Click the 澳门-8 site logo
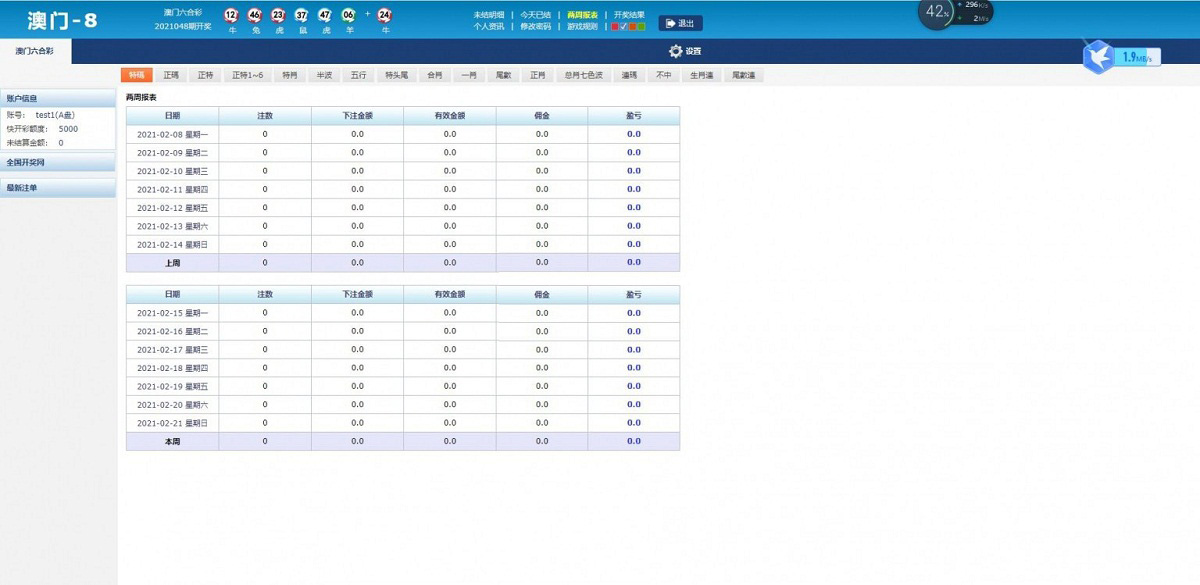Viewport: 1200px width, 585px height. point(62,20)
